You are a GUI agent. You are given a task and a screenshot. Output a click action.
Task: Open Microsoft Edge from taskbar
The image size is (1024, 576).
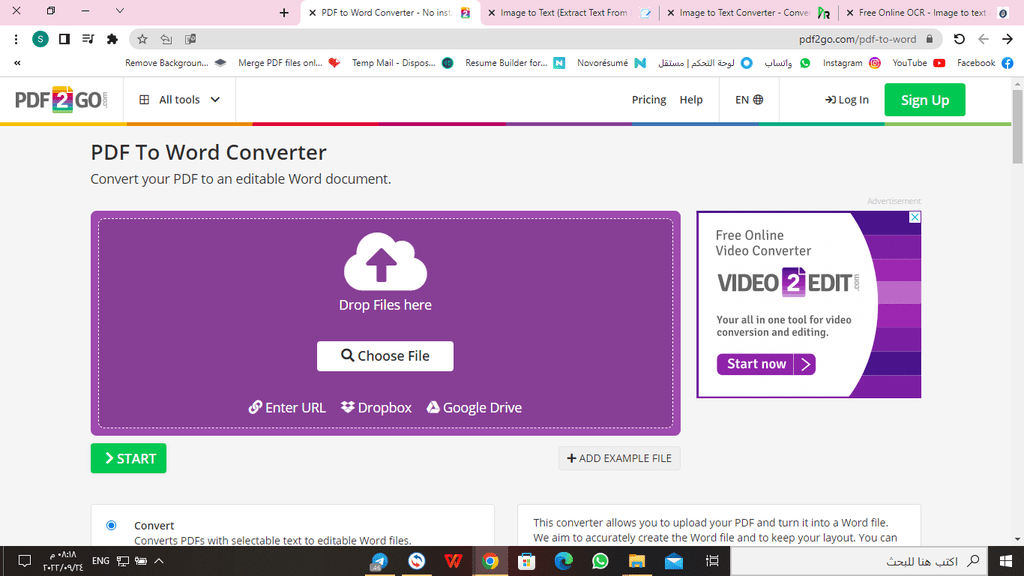click(x=564, y=561)
